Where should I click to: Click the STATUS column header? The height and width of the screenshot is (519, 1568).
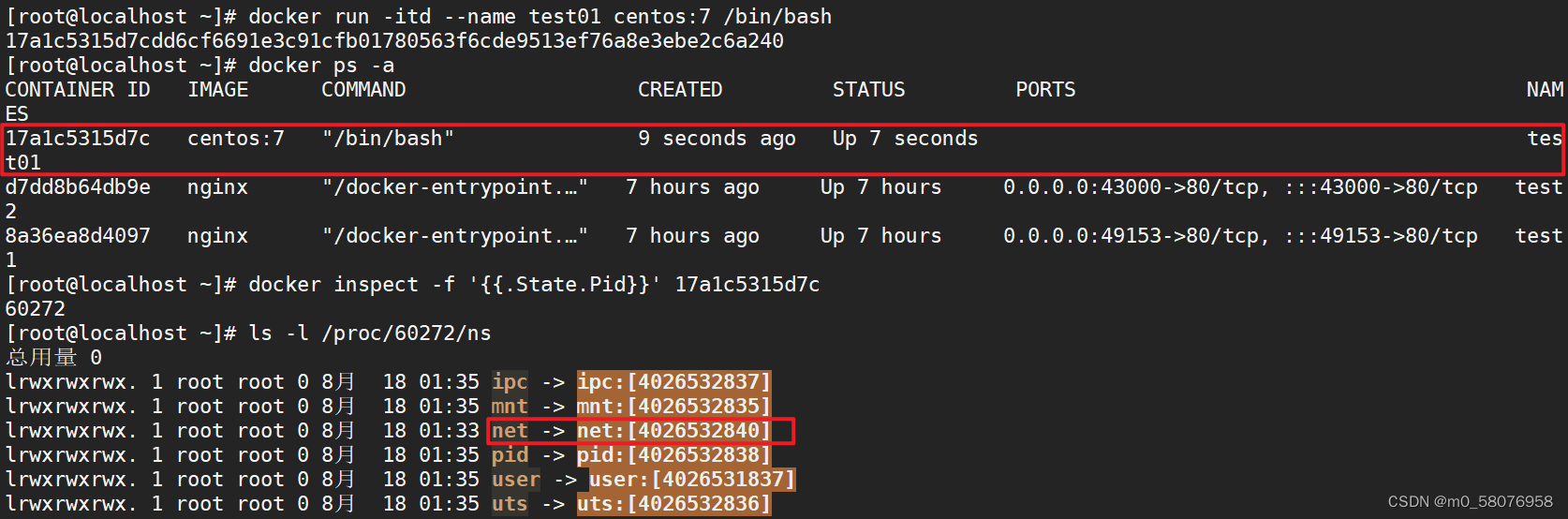coord(869,90)
